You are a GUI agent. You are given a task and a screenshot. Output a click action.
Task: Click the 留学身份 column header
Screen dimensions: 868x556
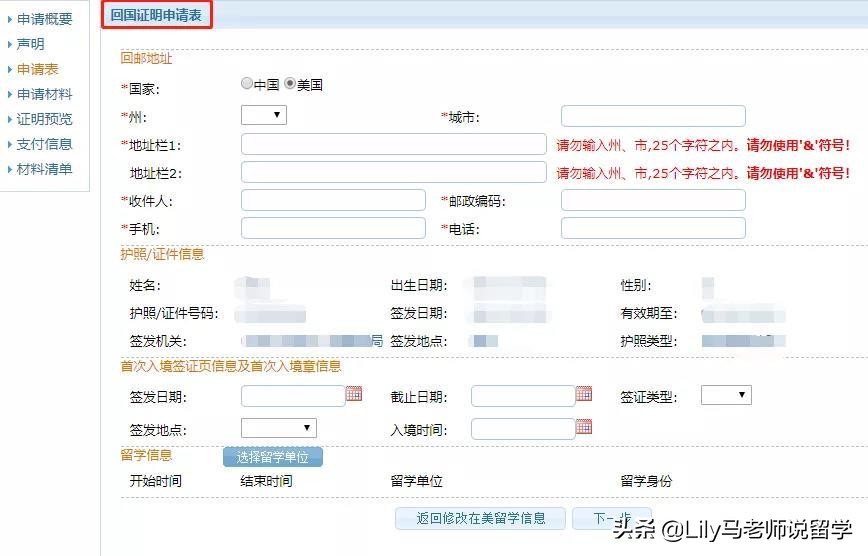647,481
